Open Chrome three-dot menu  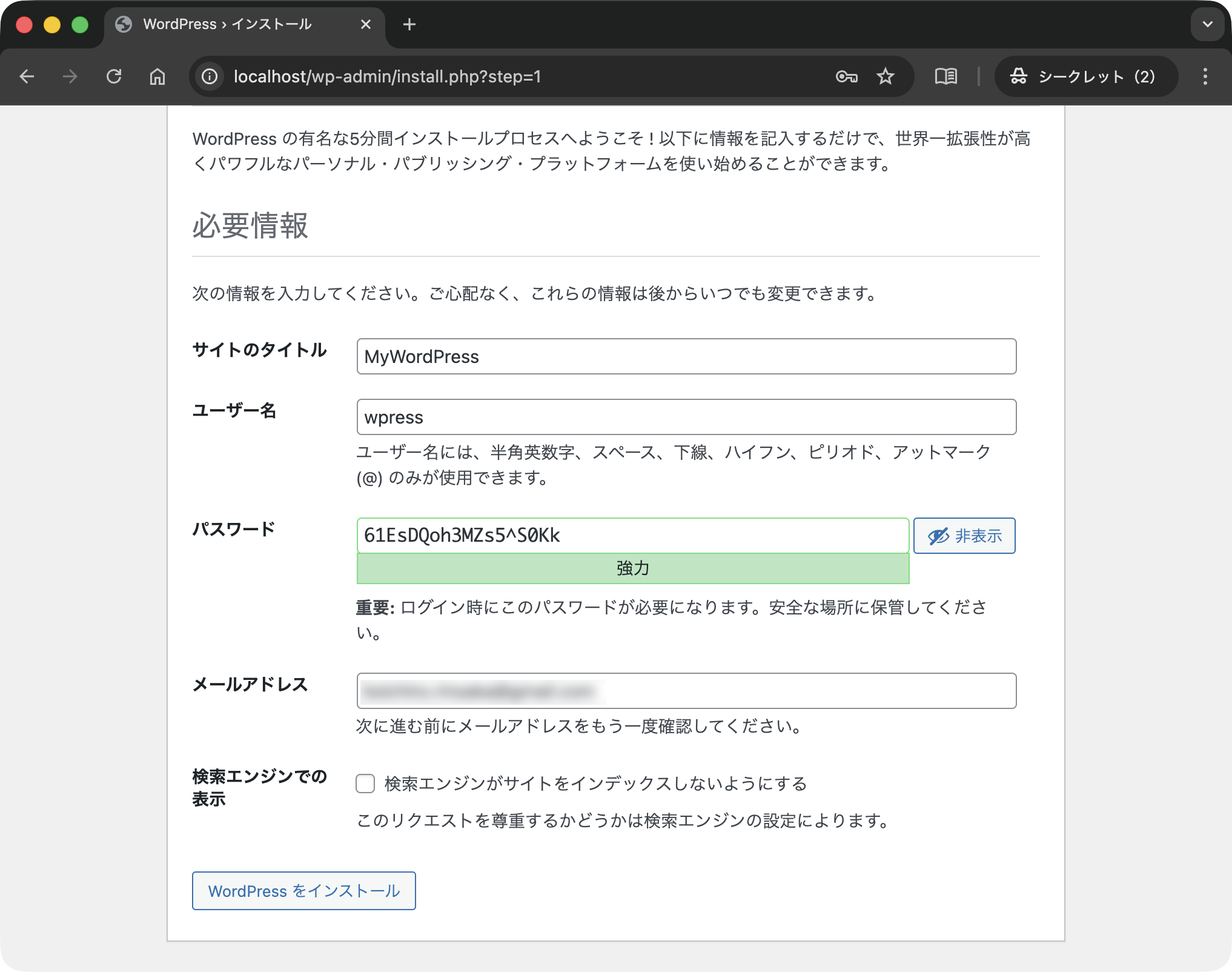[x=1205, y=76]
